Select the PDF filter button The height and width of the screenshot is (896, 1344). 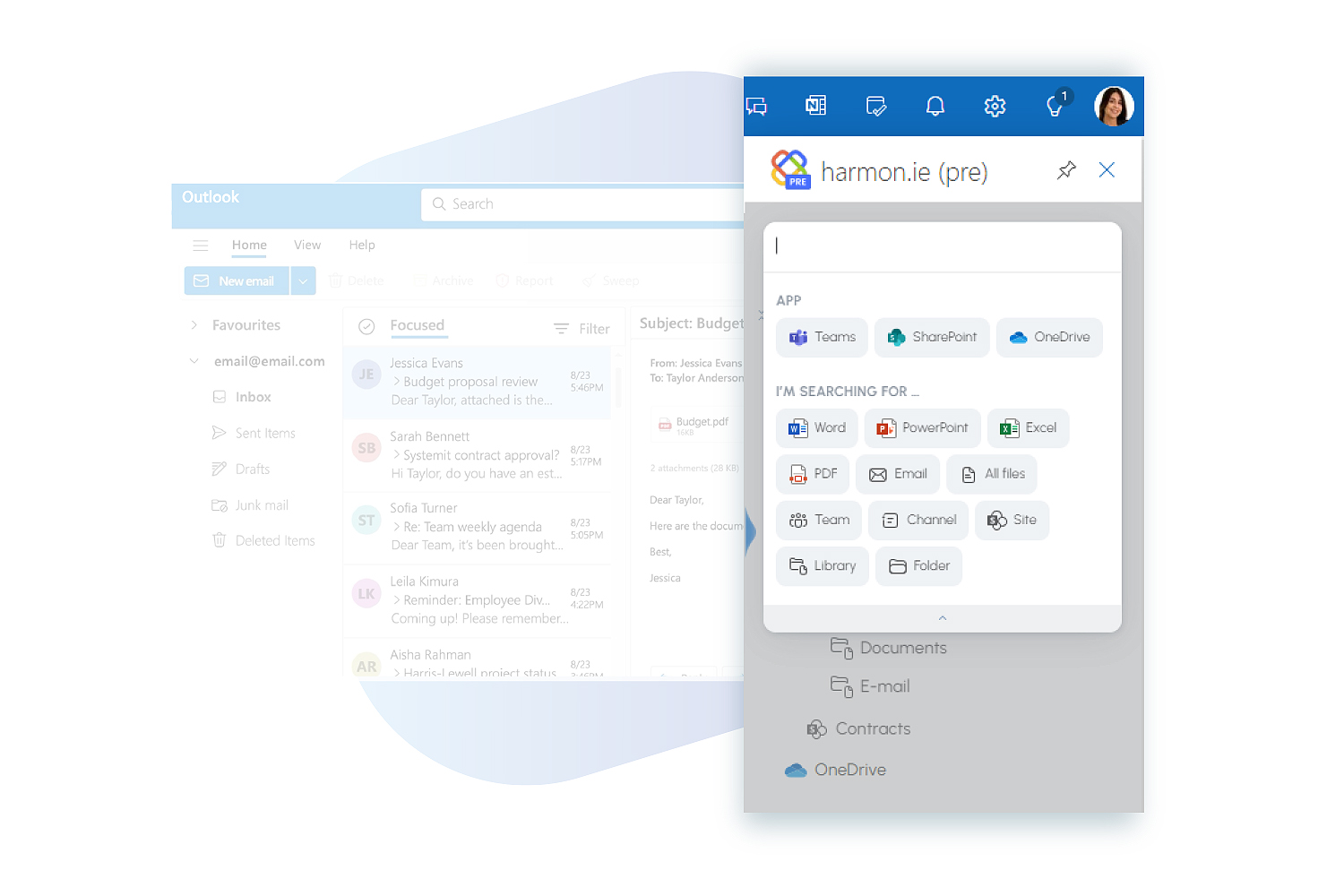(x=813, y=474)
